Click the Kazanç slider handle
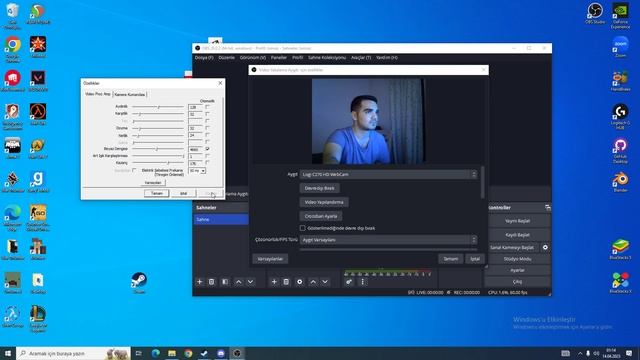Viewport: 640px width, 360px height. [168, 163]
